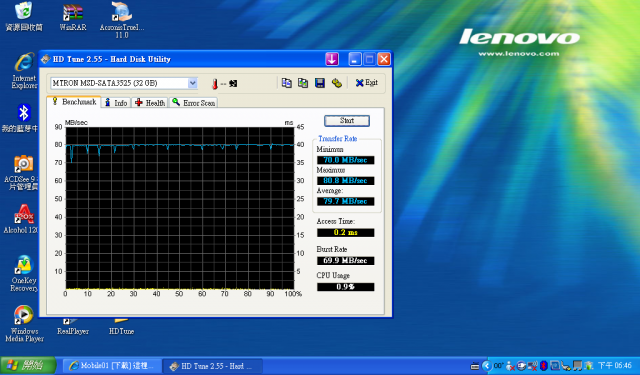The height and width of the screenshot is (375, 640).
Task: Click the copy screenshot toolbar icon
Action: 303,83
